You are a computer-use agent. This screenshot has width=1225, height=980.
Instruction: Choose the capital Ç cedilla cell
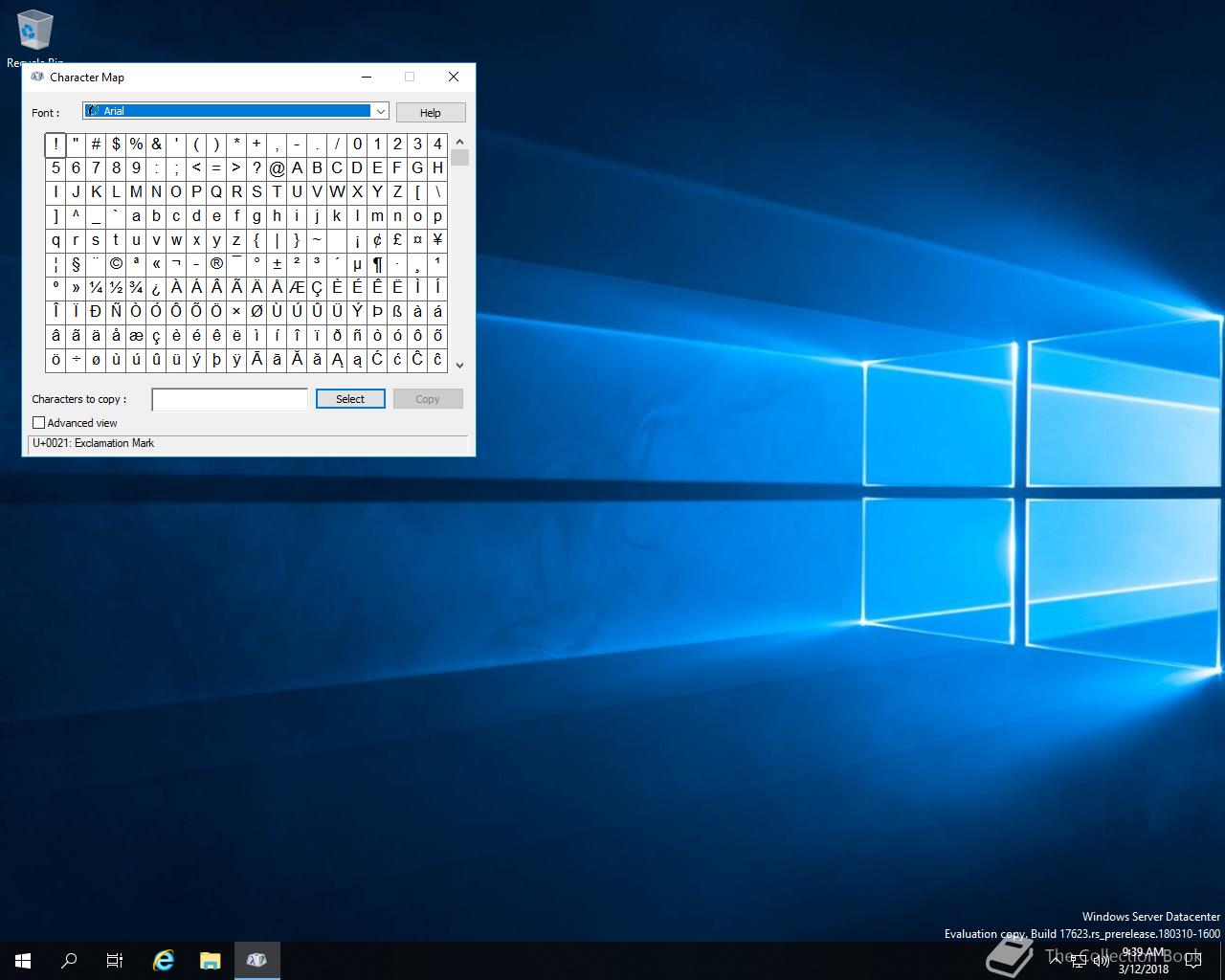317,287
